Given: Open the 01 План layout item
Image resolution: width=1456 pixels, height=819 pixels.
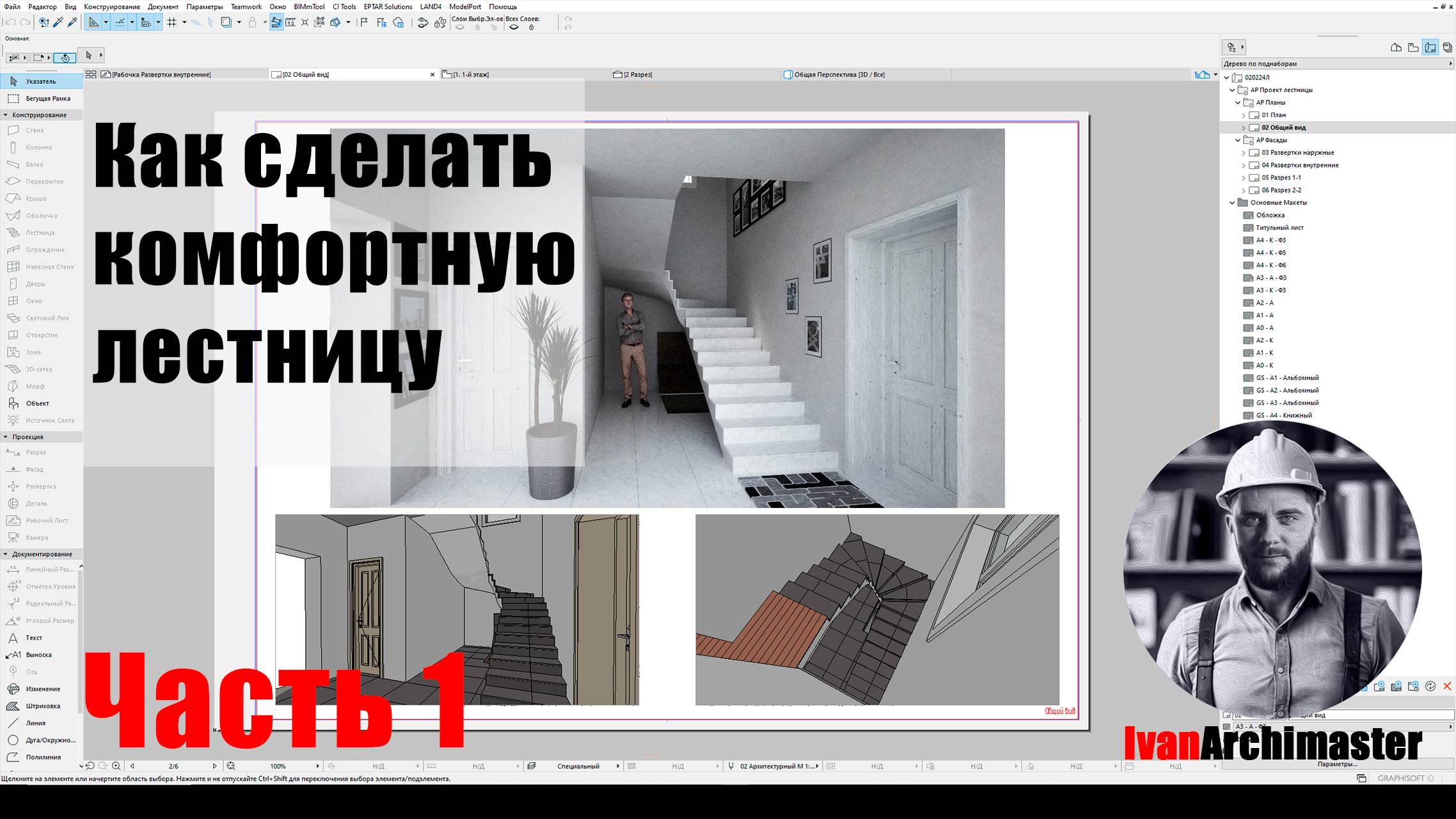Looking at the screenshot, I should tap(1273, 115).
